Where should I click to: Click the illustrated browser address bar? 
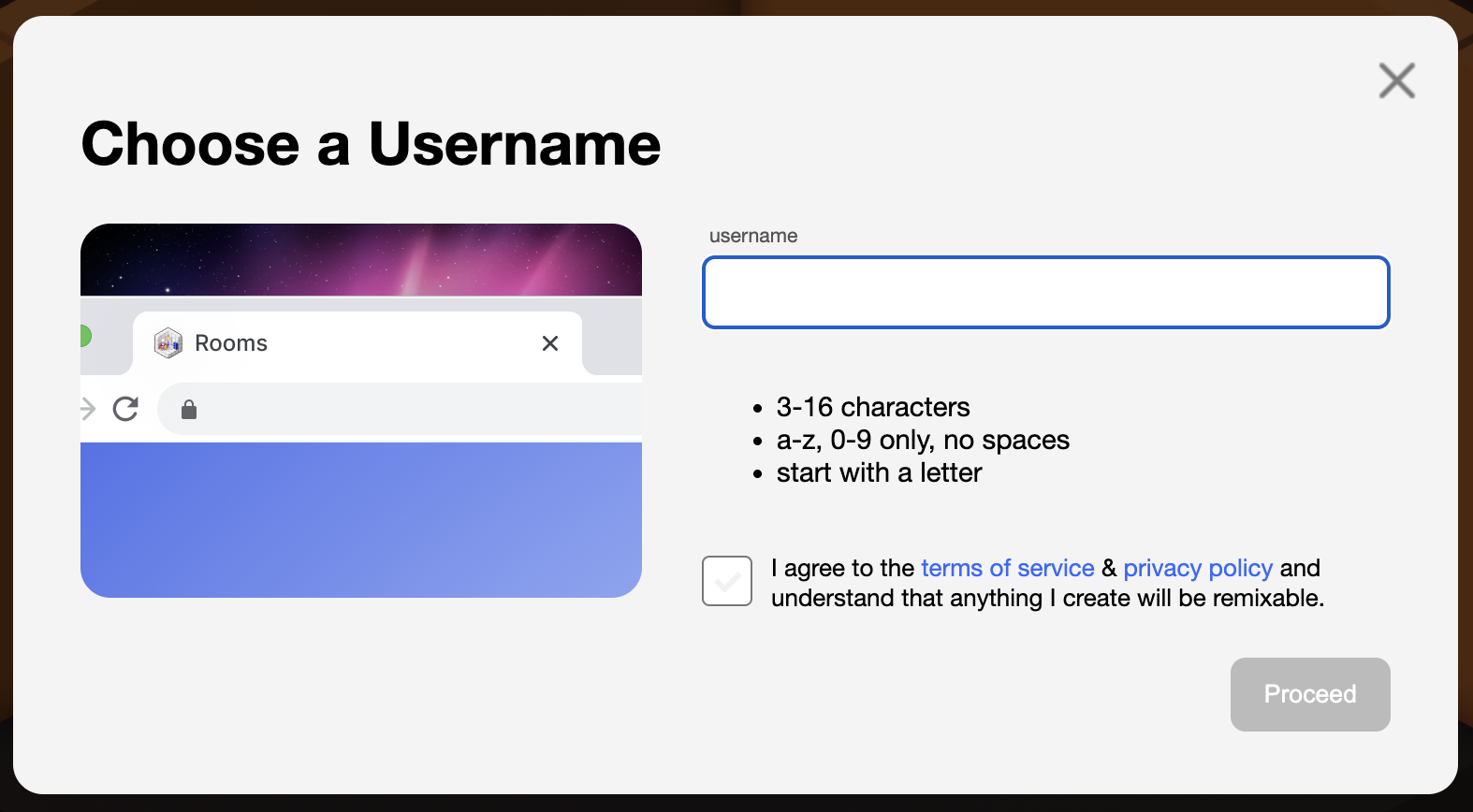[x=400, y=410]
